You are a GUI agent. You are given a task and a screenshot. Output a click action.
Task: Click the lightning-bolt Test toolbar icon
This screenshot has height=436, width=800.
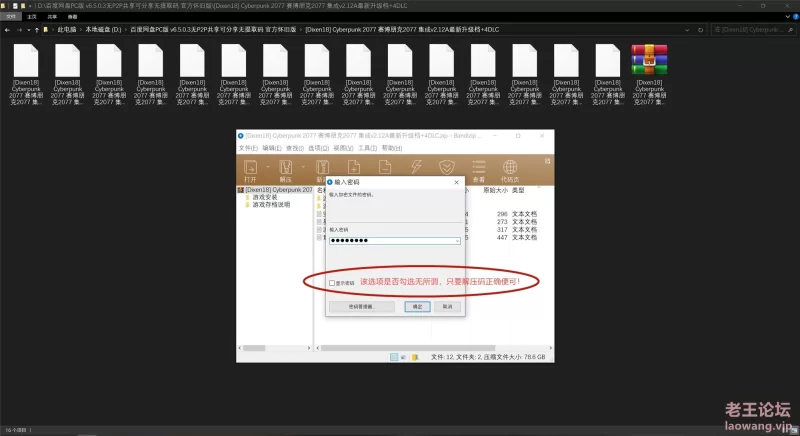click(416, 167)
